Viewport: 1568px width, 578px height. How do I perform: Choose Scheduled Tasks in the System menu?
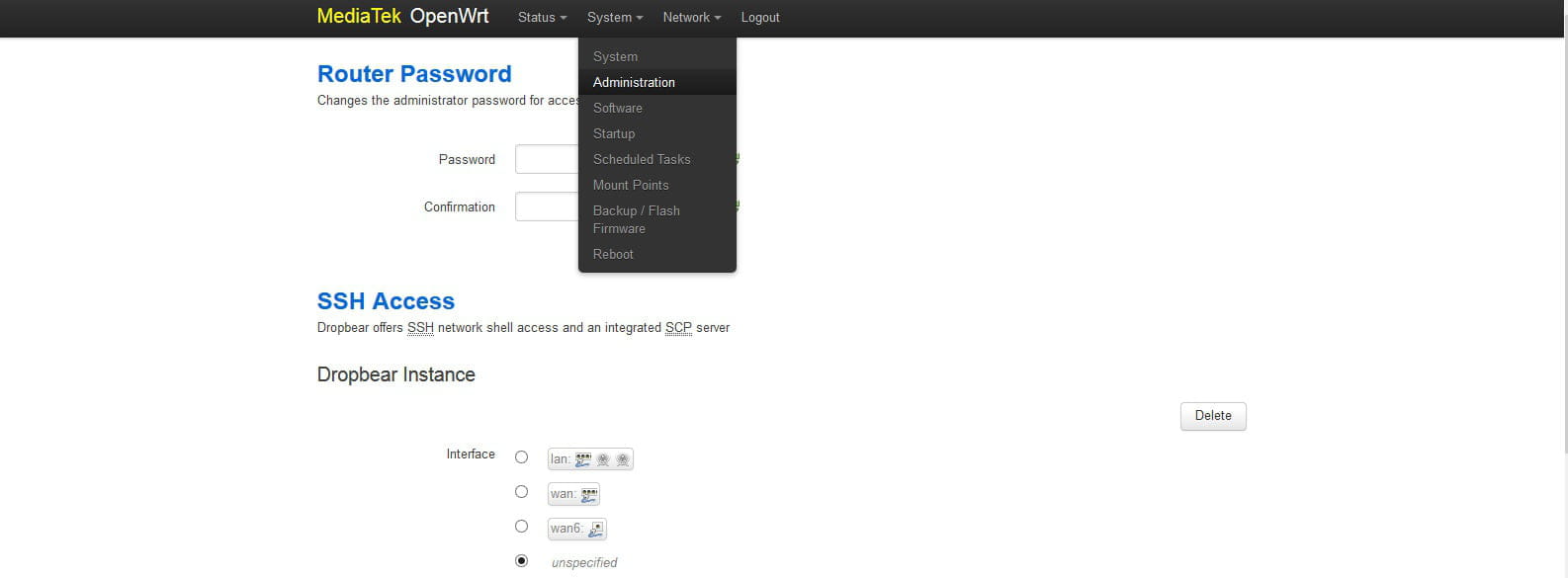tap(642, 159)
